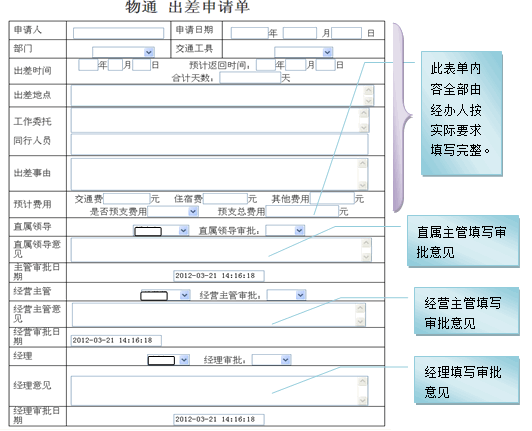This screenshot has height=431, width=532.
Task: Click the 经营主管意见 text area
Action: (219, 315)
